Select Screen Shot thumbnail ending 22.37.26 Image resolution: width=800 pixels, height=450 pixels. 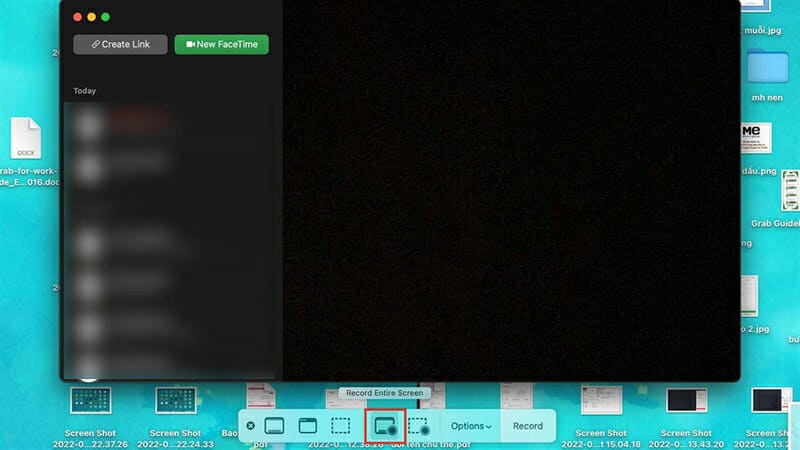90,400
